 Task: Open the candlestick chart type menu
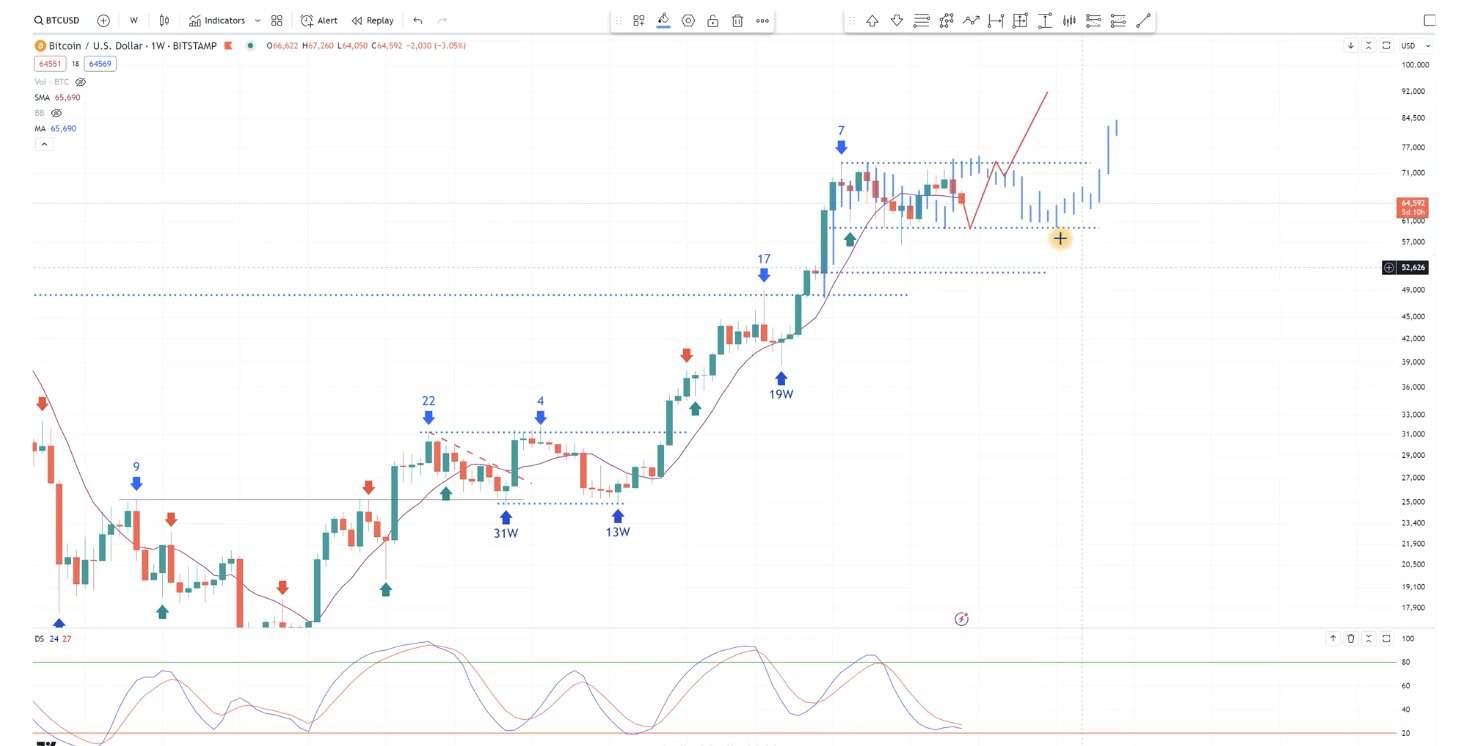pos(164,20)
